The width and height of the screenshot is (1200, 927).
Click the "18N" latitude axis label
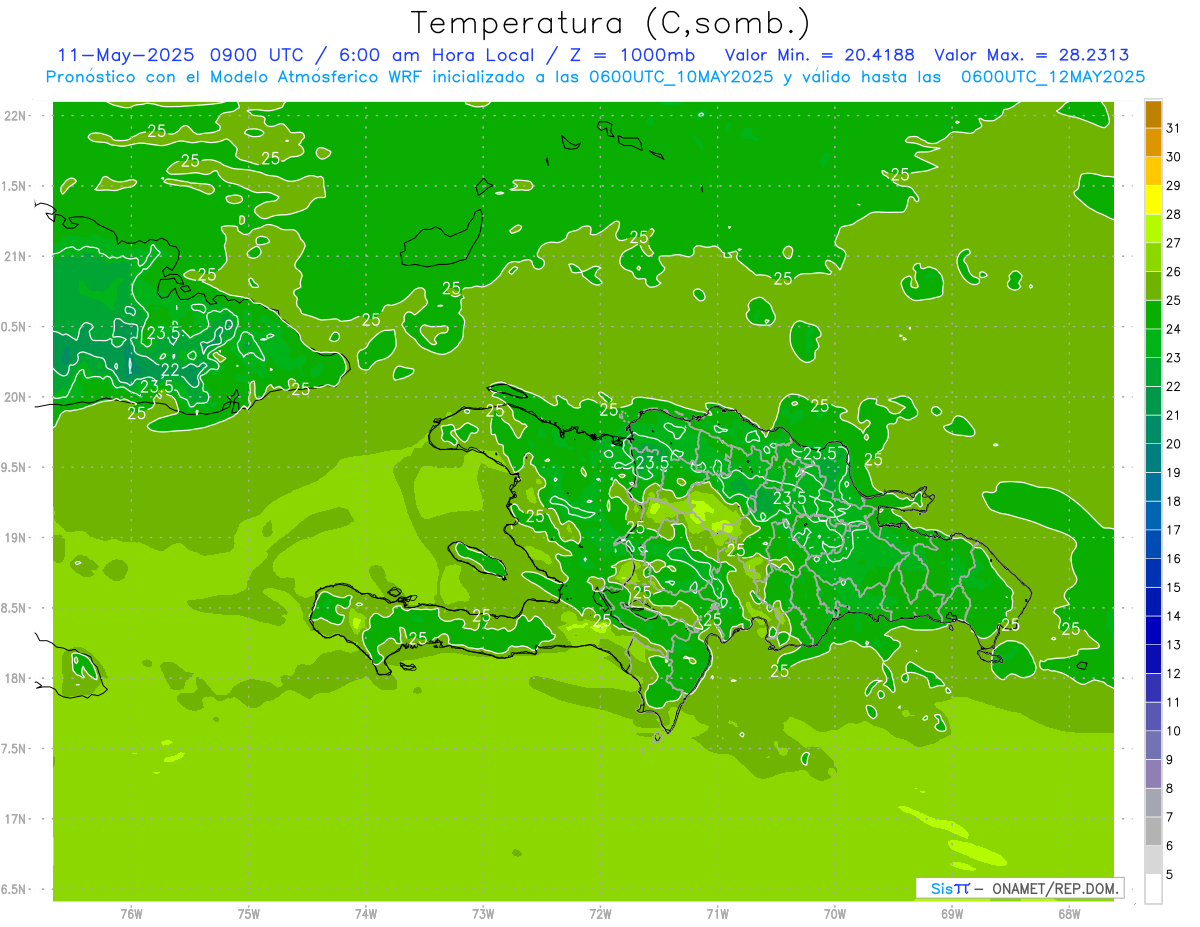coord(16,679)
